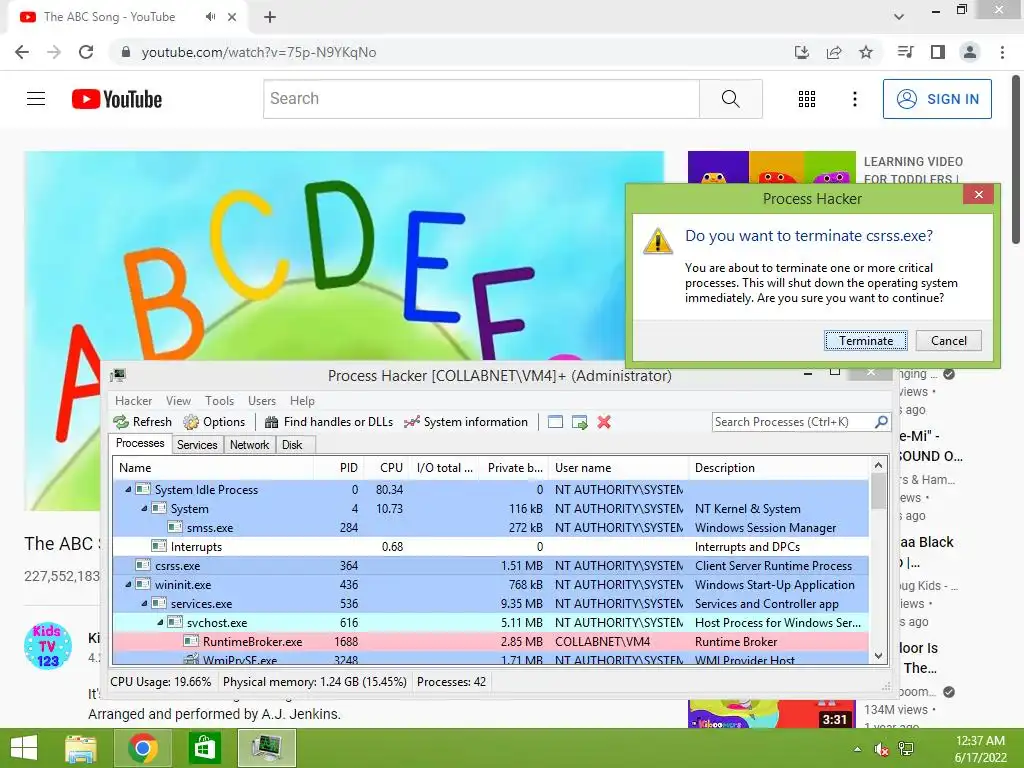This screenshot has width=1024, height=768.
Task: Open the Chrome profile avatar
Action: point(970,52)
